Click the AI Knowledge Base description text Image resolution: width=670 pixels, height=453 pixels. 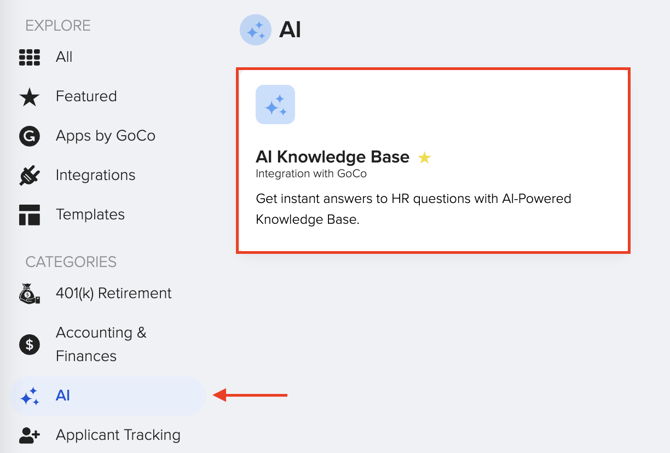click(413, 209)
